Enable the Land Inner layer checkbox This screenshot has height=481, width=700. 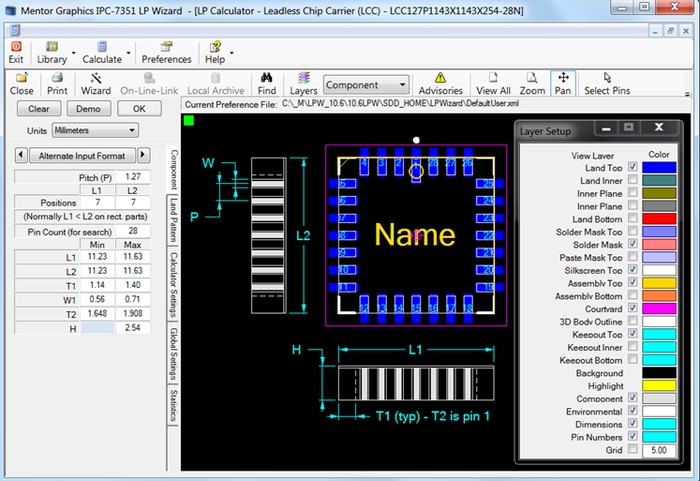633,180
